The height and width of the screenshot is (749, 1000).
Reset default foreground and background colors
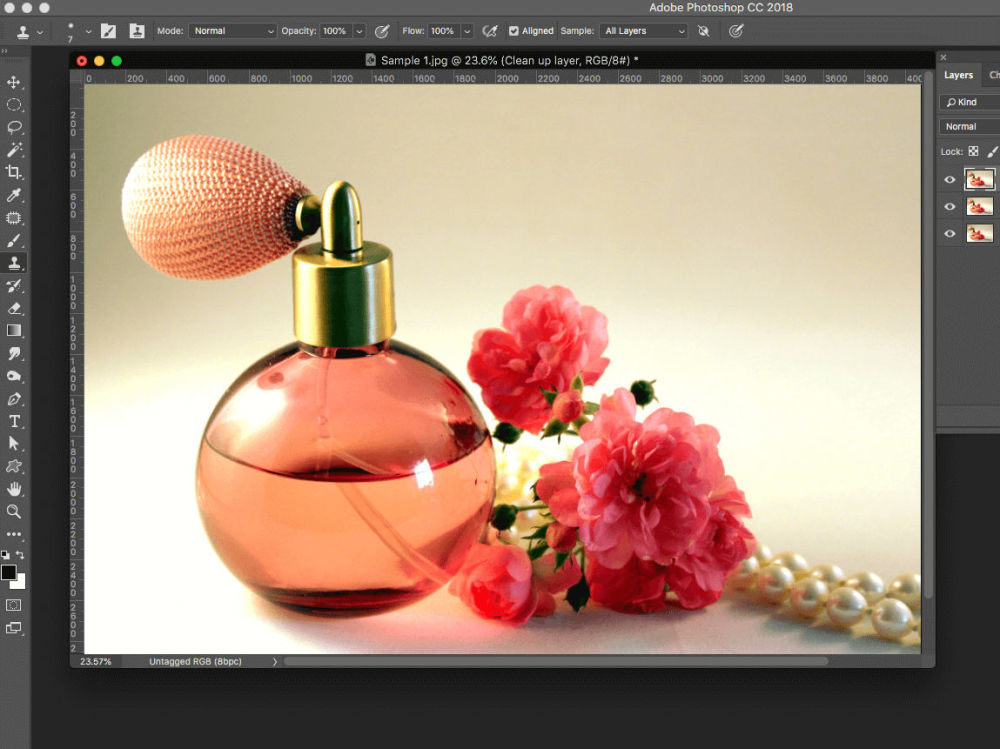pyautogui.click(x=5, y=554)
